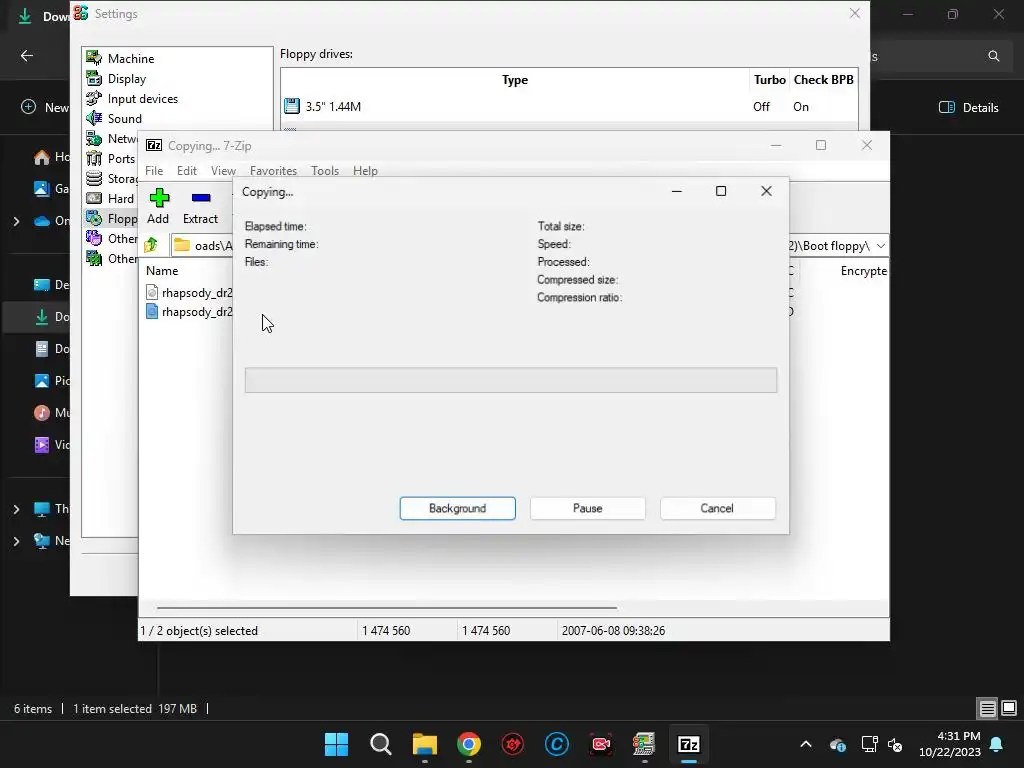1024x768 pixels.
Task: Open the blue C app on taskbar
Action: (x=557, y=744)
